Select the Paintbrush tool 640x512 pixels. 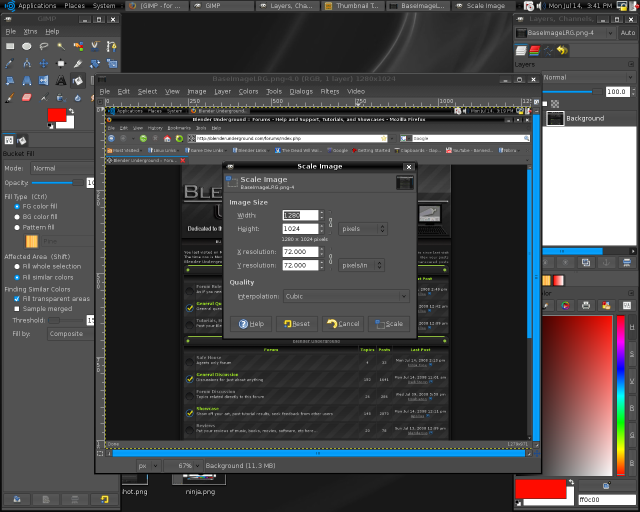tap(10, 98)
